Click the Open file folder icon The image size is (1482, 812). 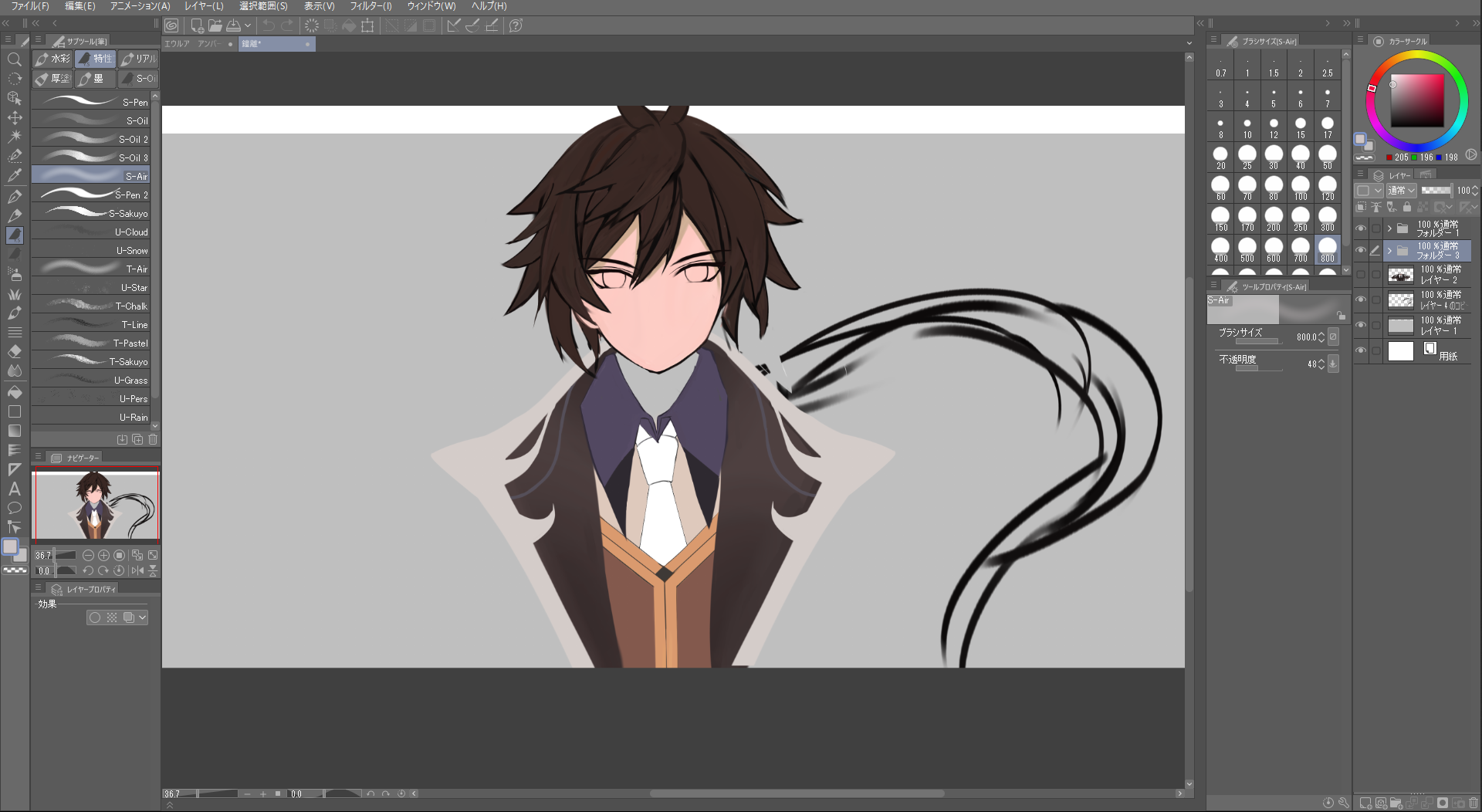pyautogui.click(x=215, y=25)
